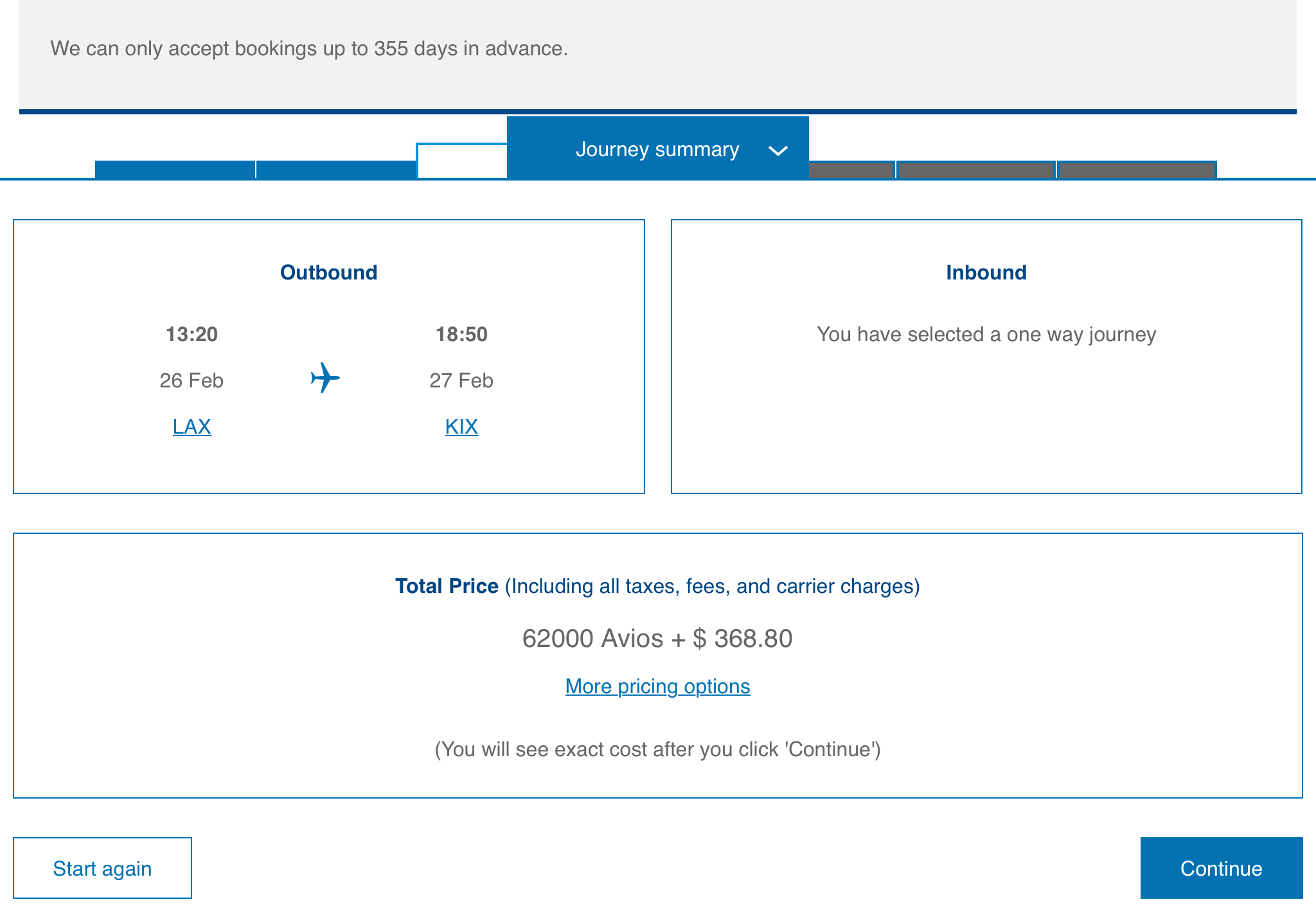Image resolution: width=1316 pixels, height=911 pixels.
Task: Click the Outbound heading
Action: pyautogui.click(x=328, y=272)
